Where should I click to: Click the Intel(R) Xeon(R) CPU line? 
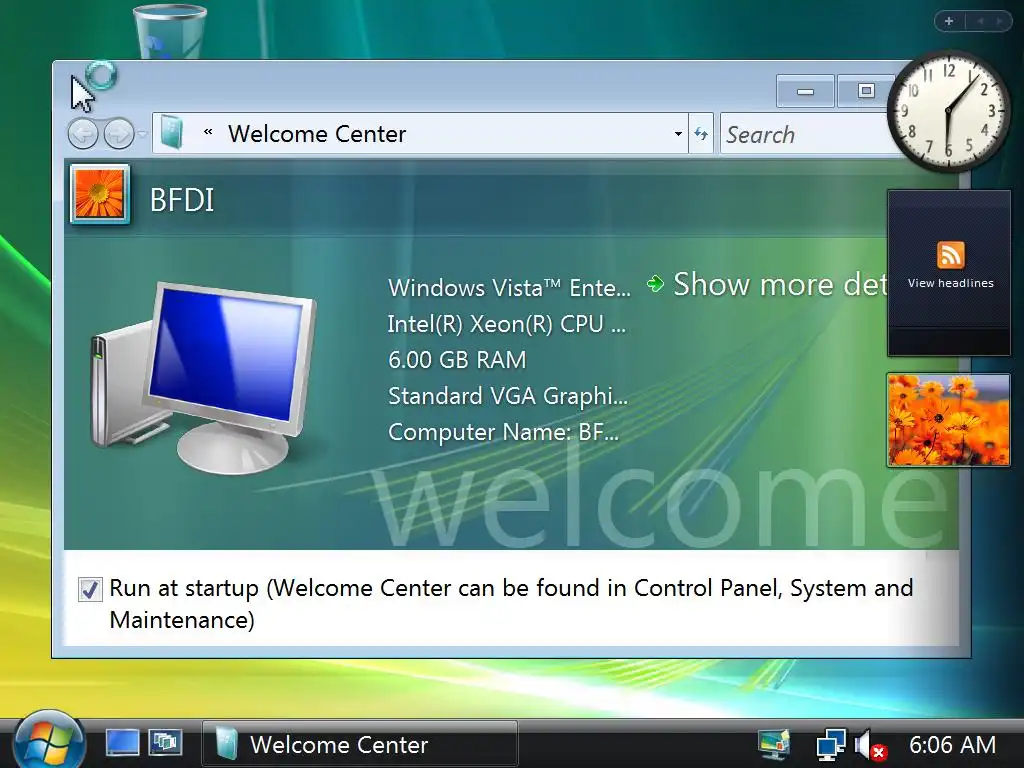[x=506, y=323]
